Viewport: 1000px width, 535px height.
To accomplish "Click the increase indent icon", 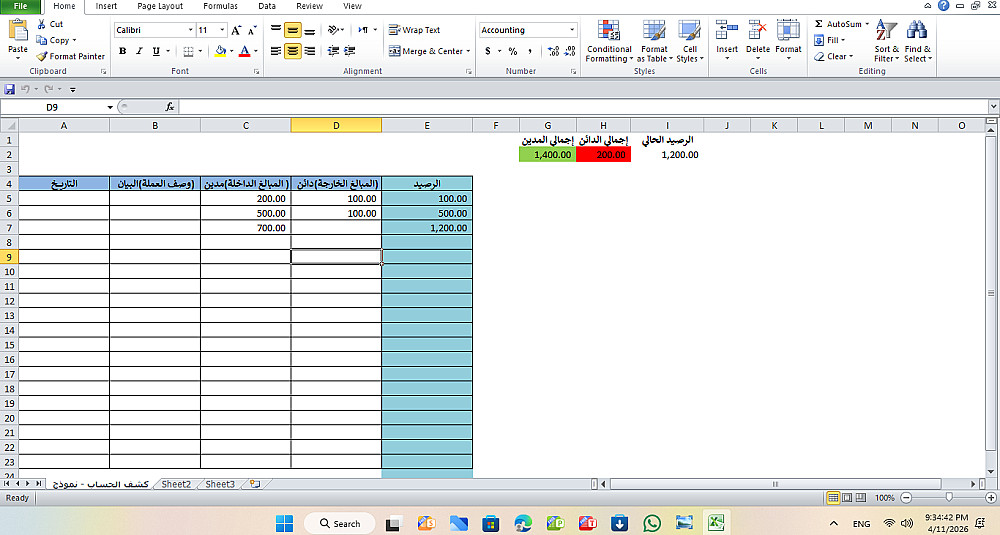I will click(x=349, y=51).
